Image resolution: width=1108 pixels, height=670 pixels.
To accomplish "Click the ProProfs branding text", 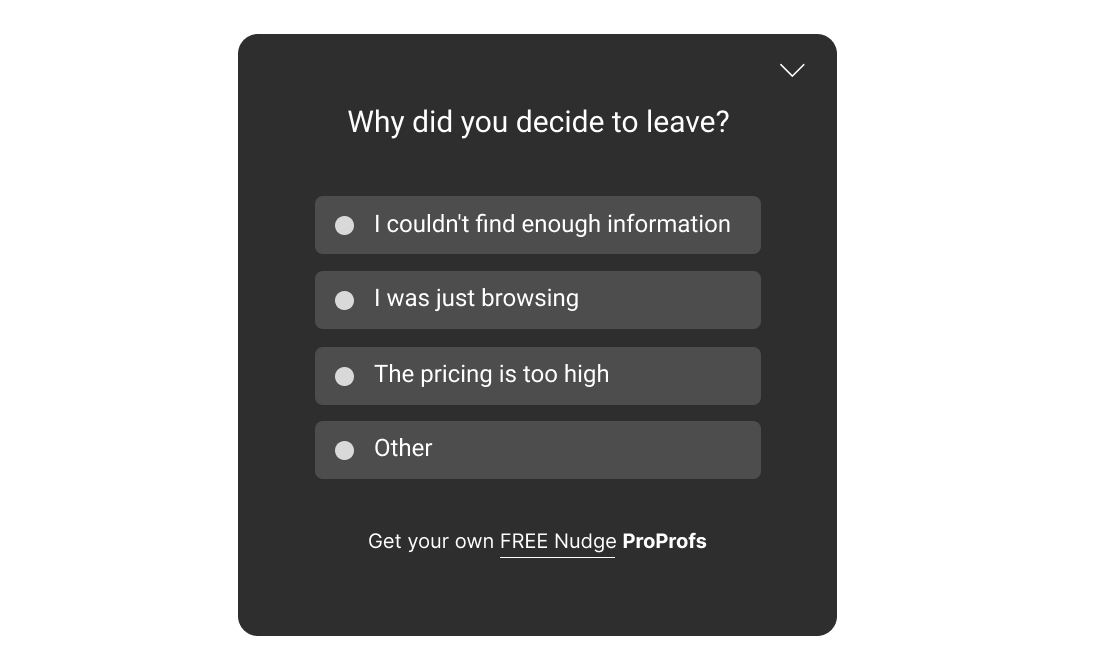I will tap(664, 541).
